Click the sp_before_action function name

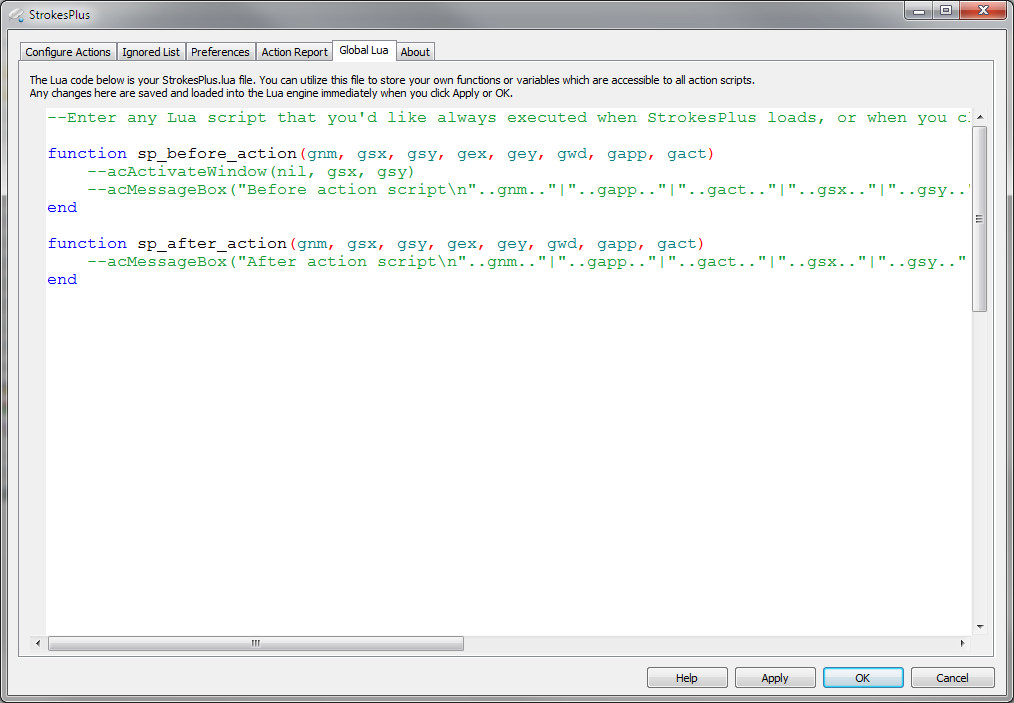click(x=217, y=154)
